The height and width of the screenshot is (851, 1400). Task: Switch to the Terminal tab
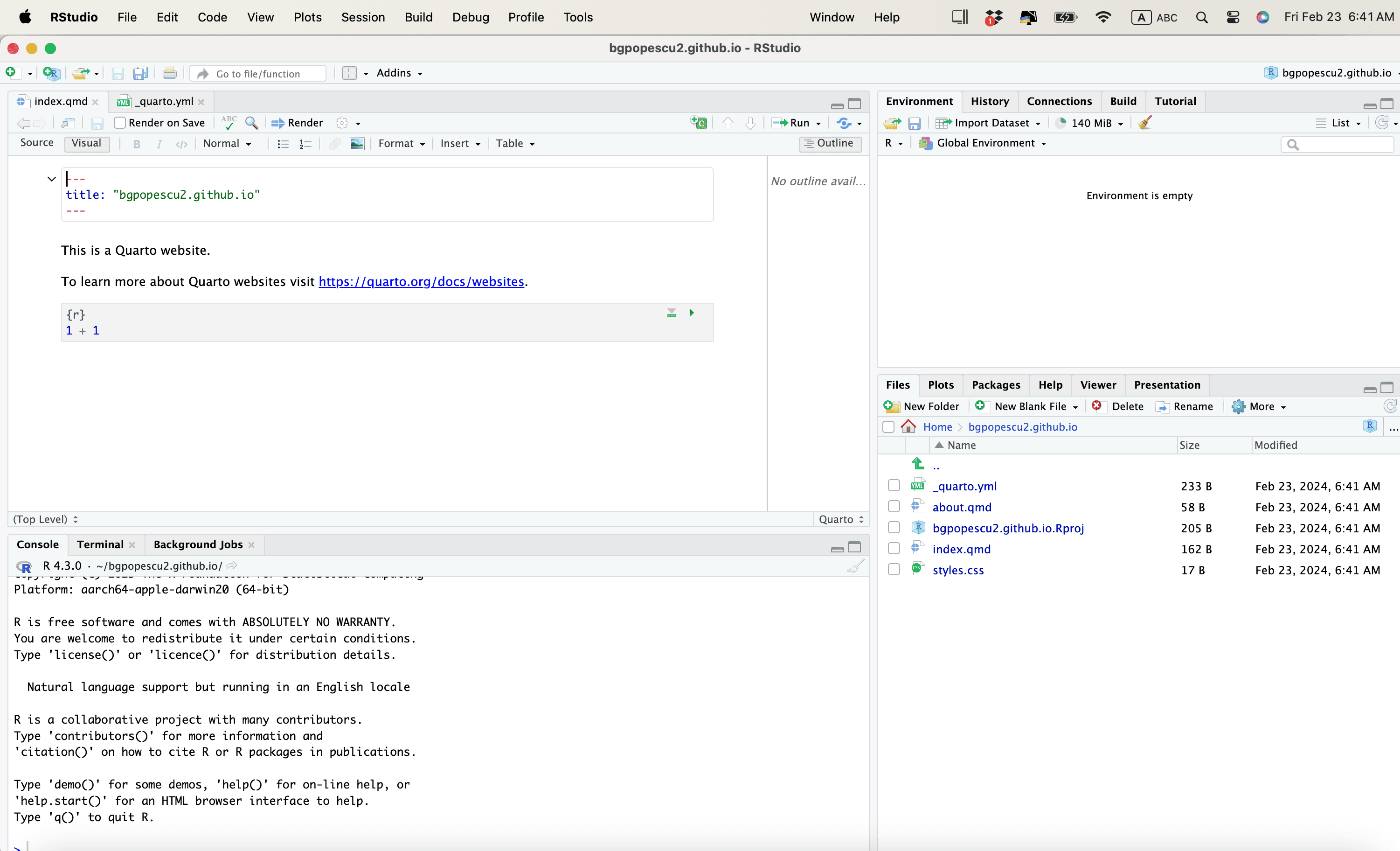(x=100, y=544)
